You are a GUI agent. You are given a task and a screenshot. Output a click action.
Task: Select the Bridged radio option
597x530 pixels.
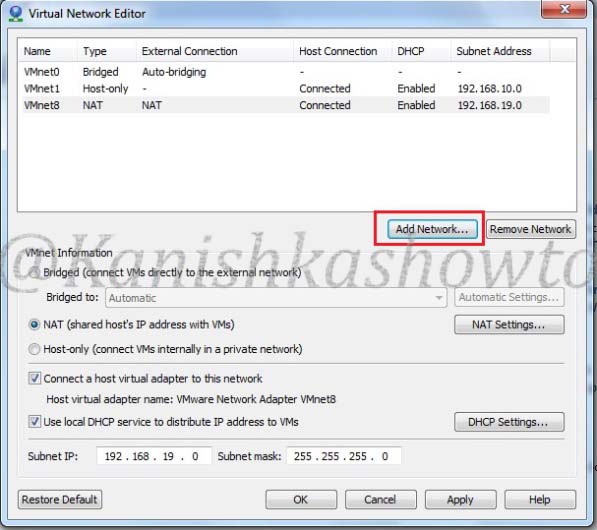(x=34, y=273)
